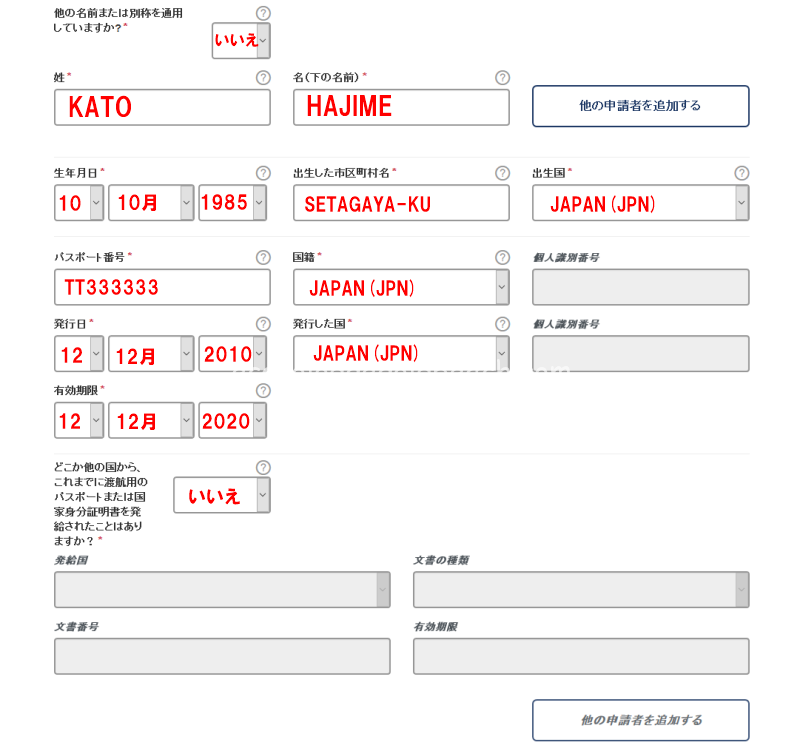Viewport: 800px width, 748px height.
Task: Open expiry year 2020 dropdown
Action: tap(232, 420)
